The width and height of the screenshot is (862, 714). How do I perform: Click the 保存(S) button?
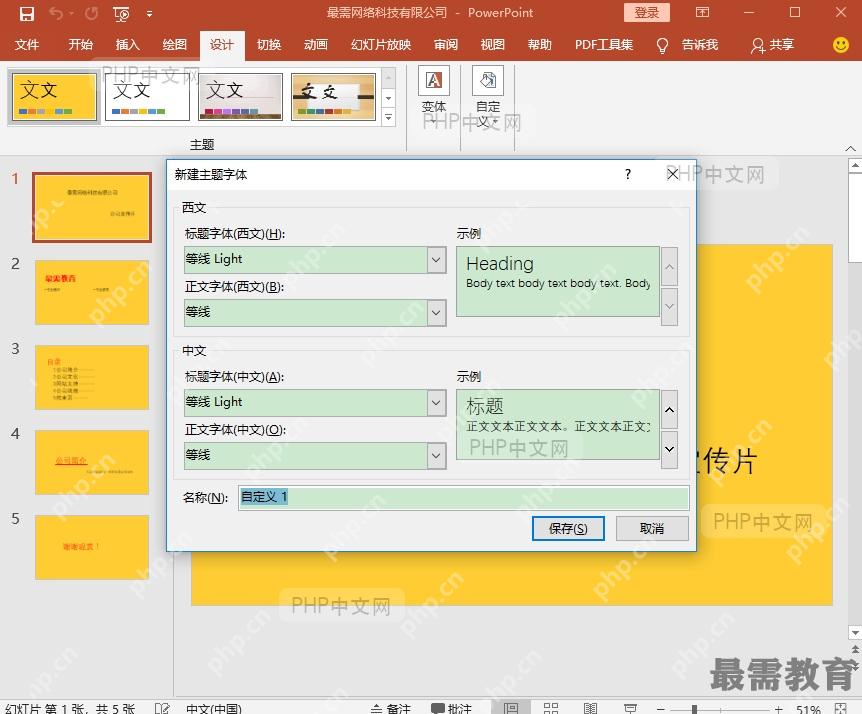coord(568,528)
